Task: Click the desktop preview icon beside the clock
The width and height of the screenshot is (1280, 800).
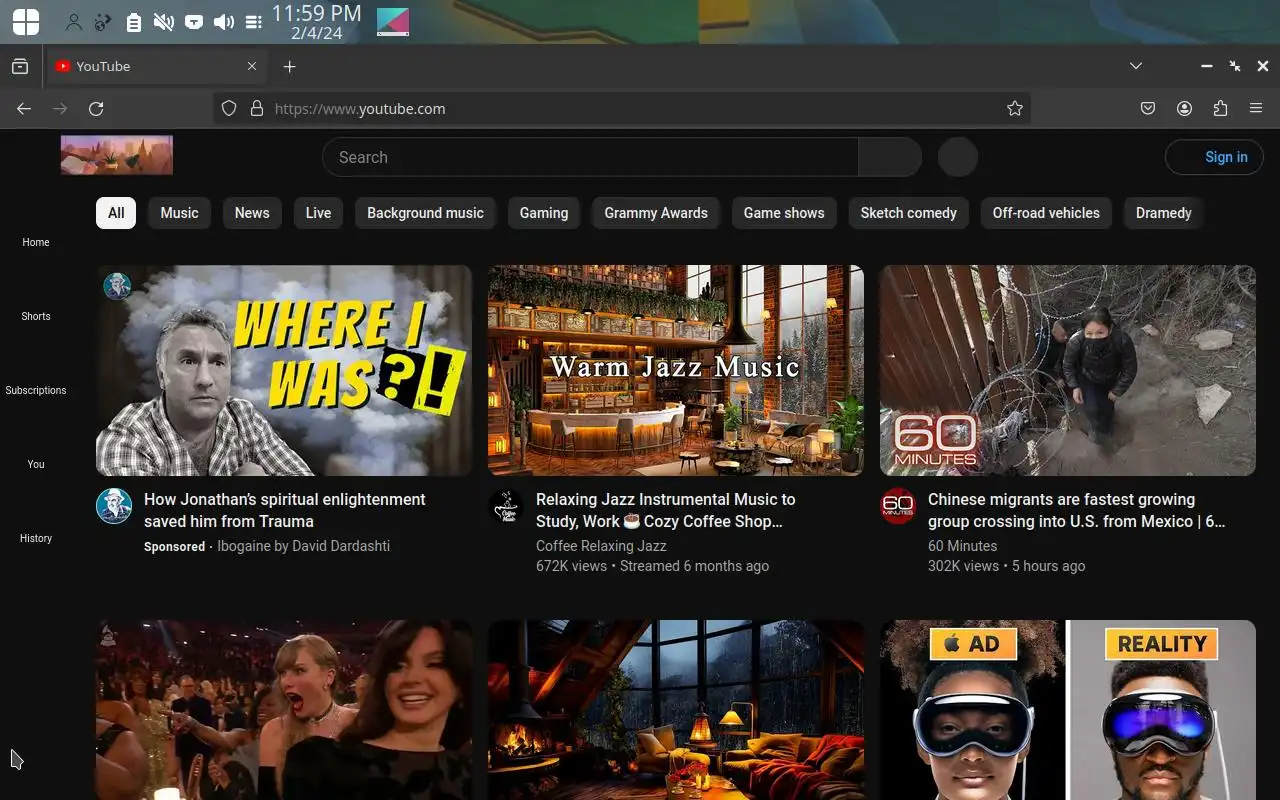Action: tap(393, 22)
